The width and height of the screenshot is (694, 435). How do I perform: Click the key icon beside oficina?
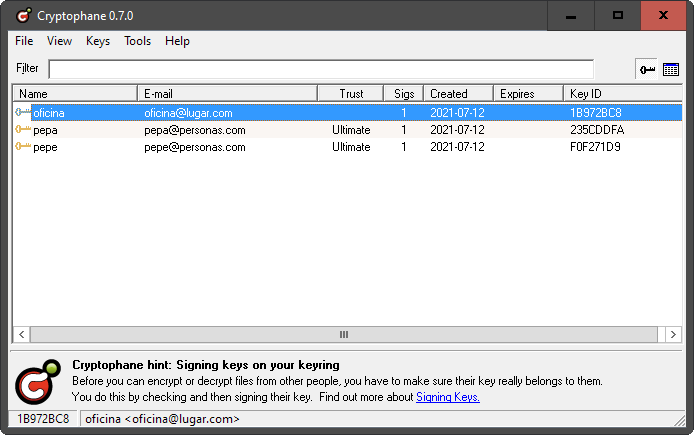pyautogui.click(x=23, y=112)
